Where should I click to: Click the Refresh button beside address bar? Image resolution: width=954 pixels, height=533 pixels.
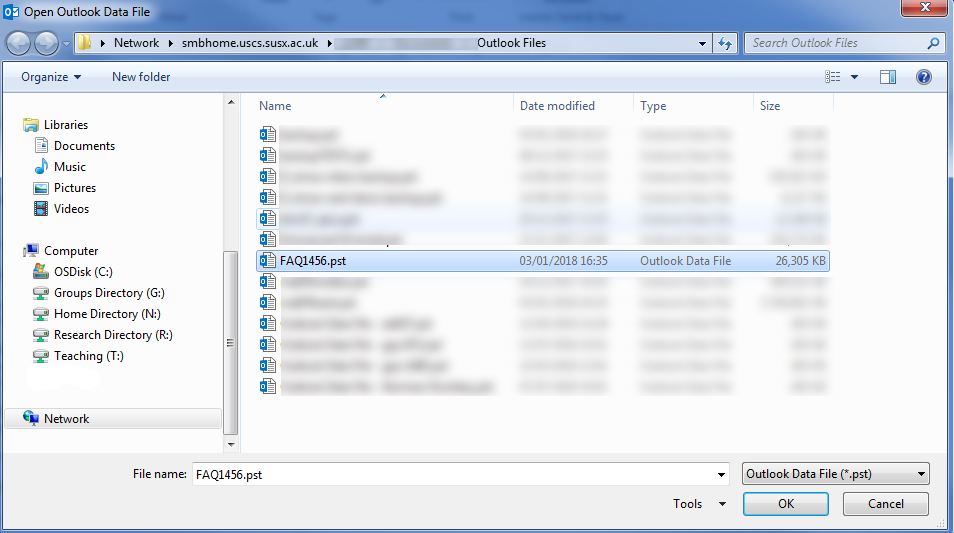725,43
